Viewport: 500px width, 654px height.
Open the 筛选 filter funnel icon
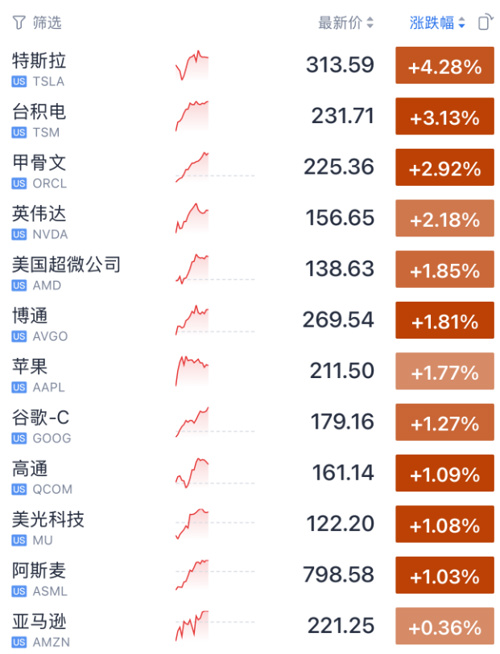pyautogui.click(x=19, y=23)
